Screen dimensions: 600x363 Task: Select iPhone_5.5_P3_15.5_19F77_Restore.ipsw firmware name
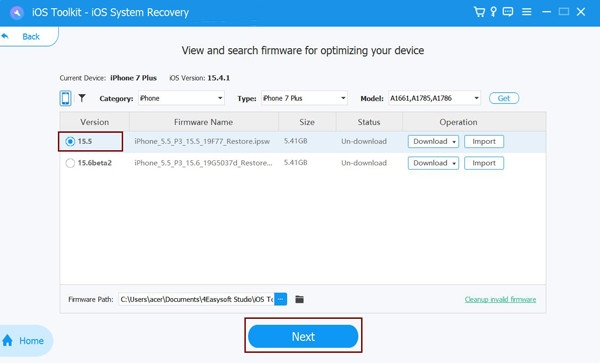pyautogui.click(x=202, y=142)
